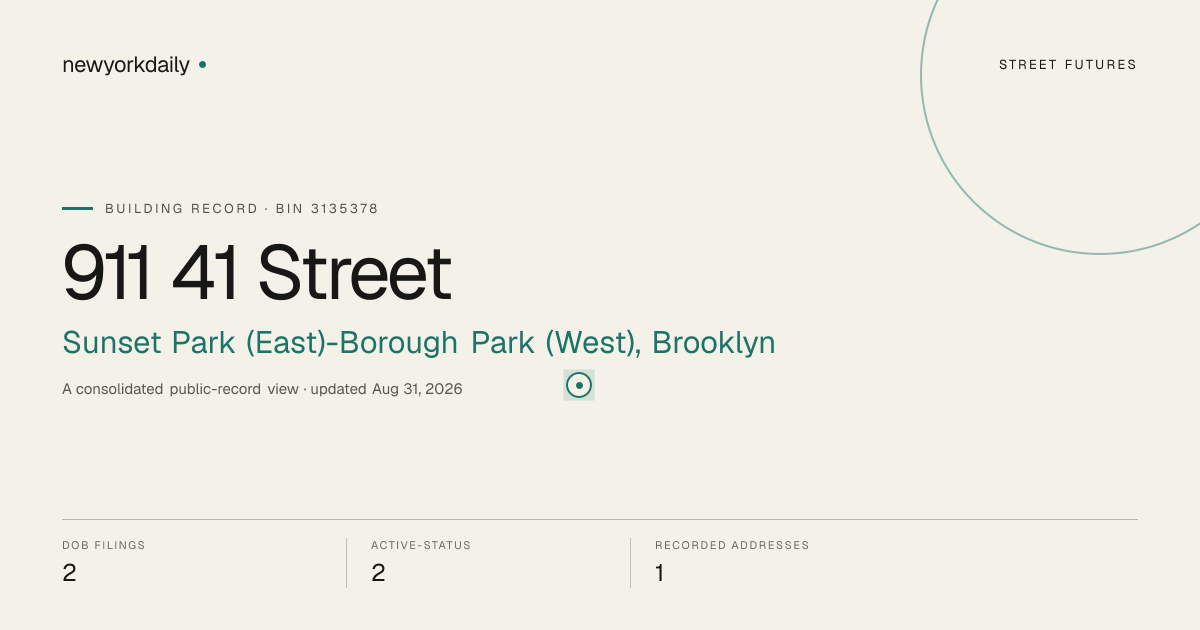Click Brooklyn in the neighborhood line
This screenshot has width=1200, height=630.
coord(713,343)
